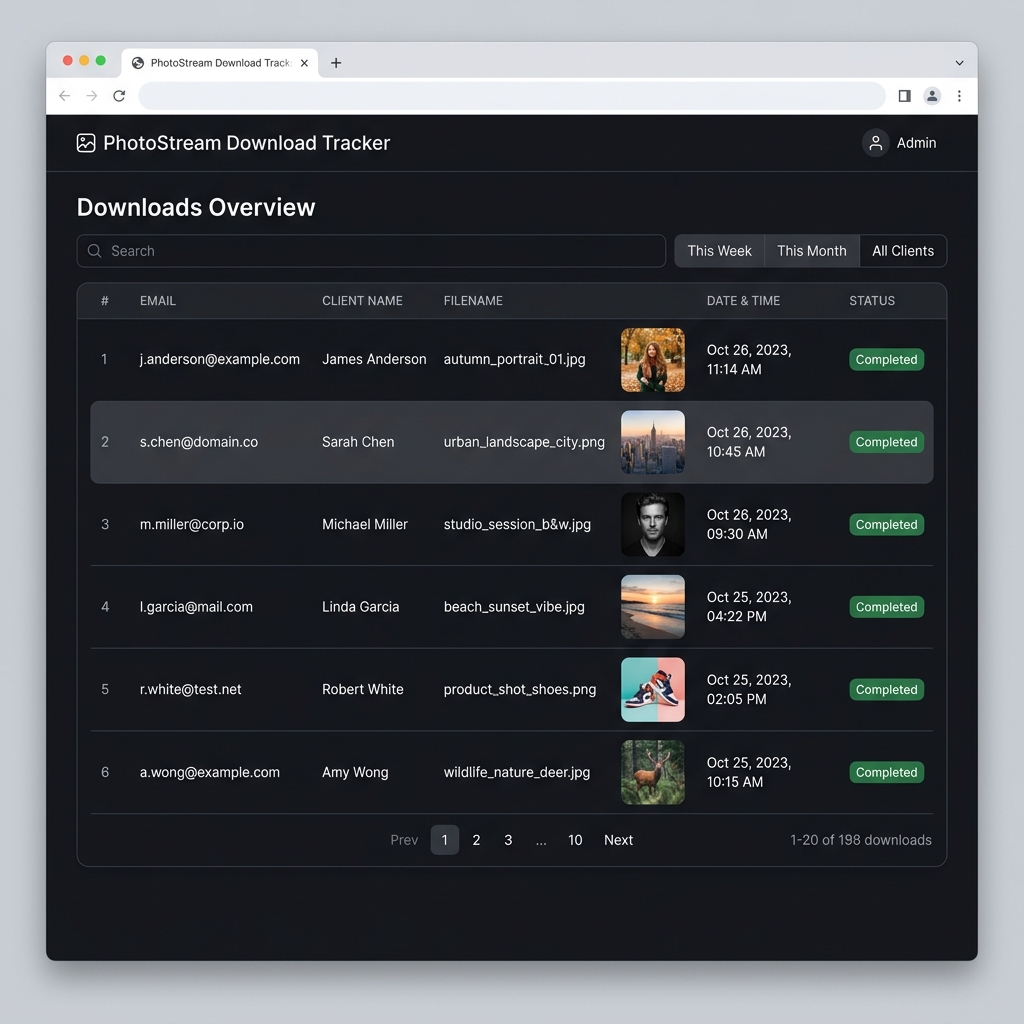Open the browser profile icon
The width and height of the screenshot is (1024, 1024).
tap(932, 96)
